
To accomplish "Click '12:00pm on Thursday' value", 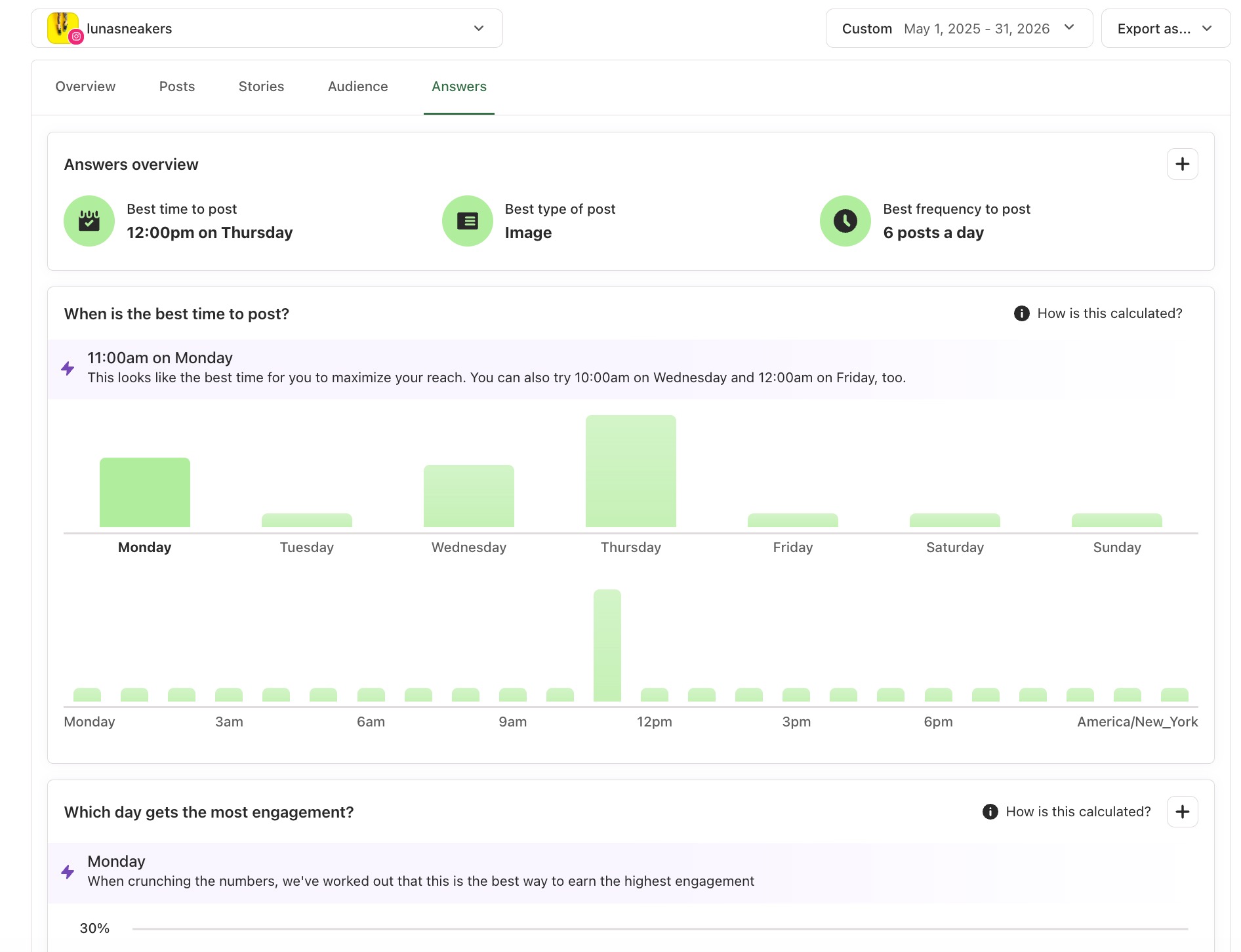I will tap(210, 233).
